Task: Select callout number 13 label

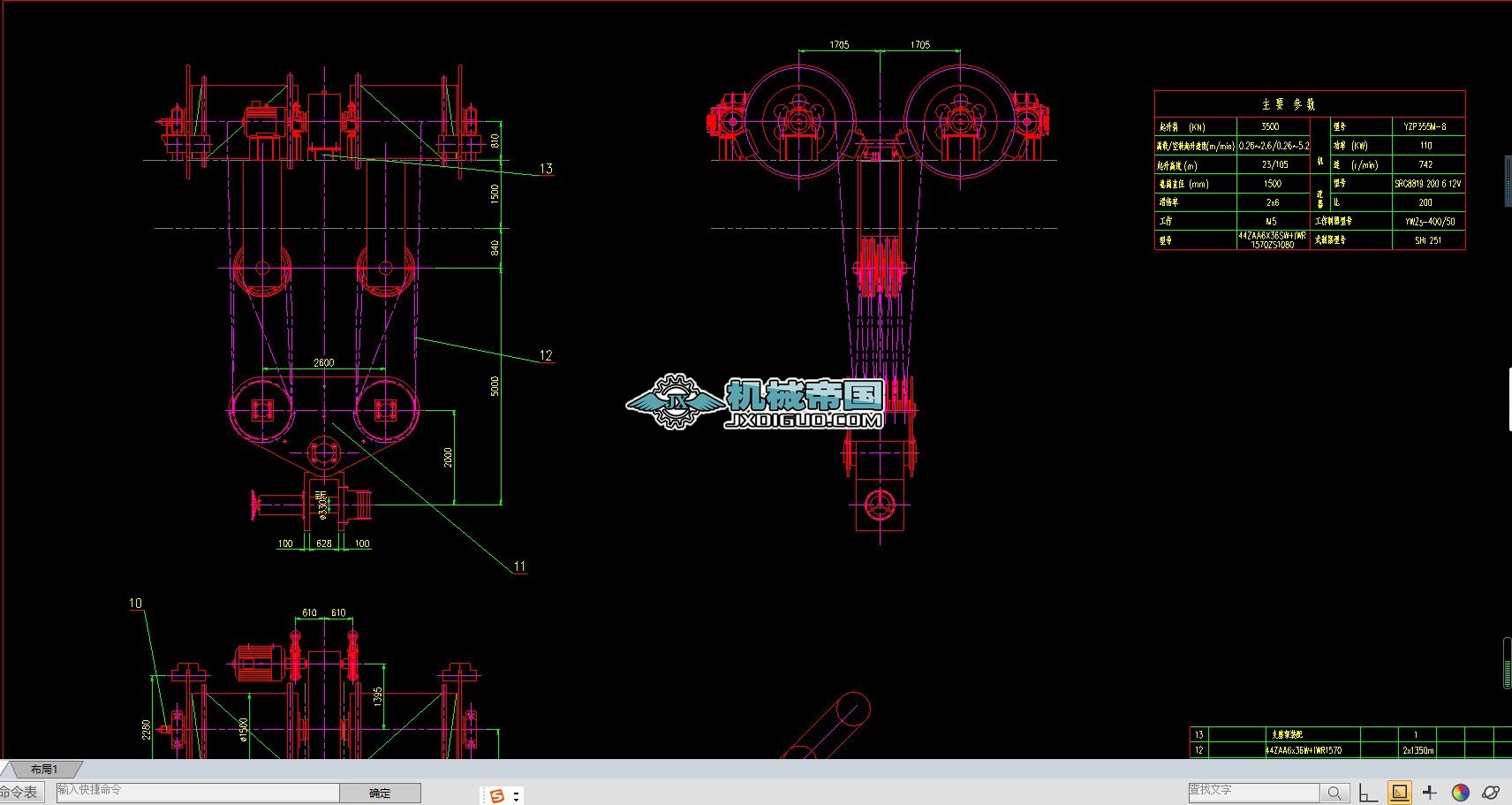Action: [x=546, y=169]
